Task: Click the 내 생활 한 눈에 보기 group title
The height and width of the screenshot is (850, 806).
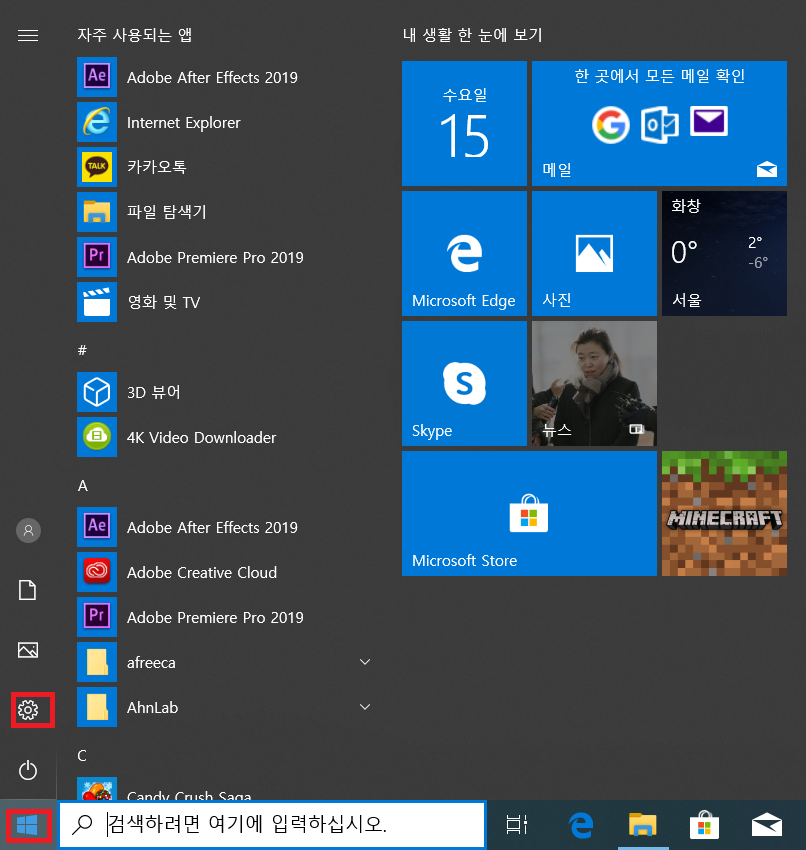Action: coord(473,35)
